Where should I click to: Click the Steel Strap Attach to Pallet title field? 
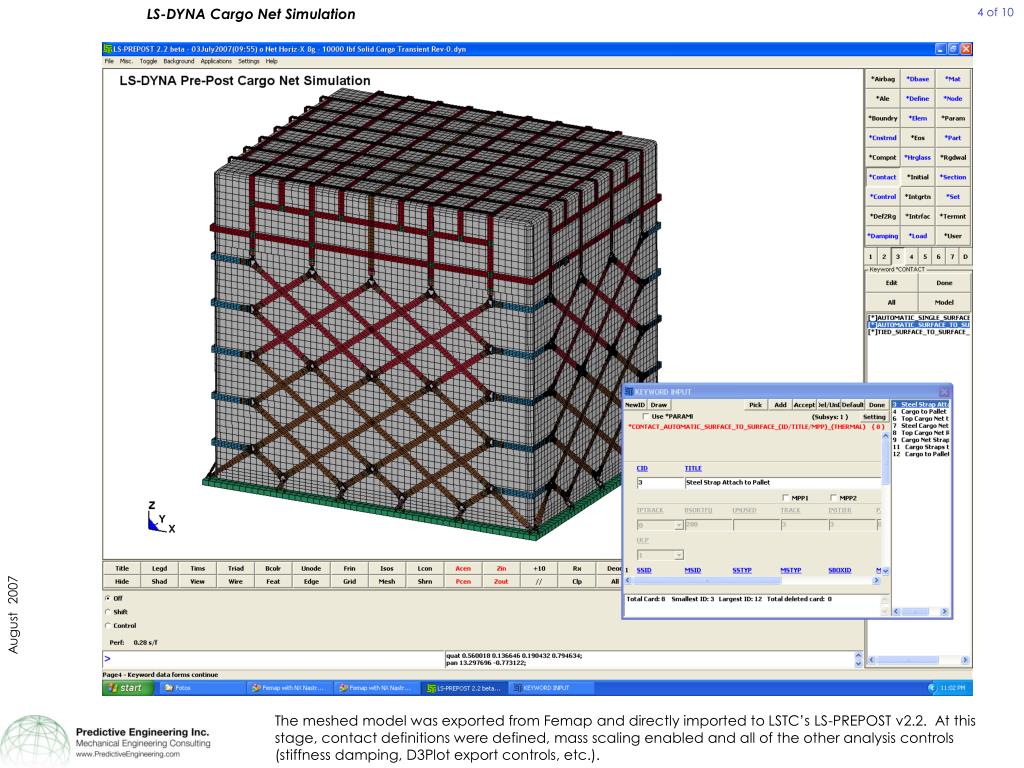[x=782, y=483]
